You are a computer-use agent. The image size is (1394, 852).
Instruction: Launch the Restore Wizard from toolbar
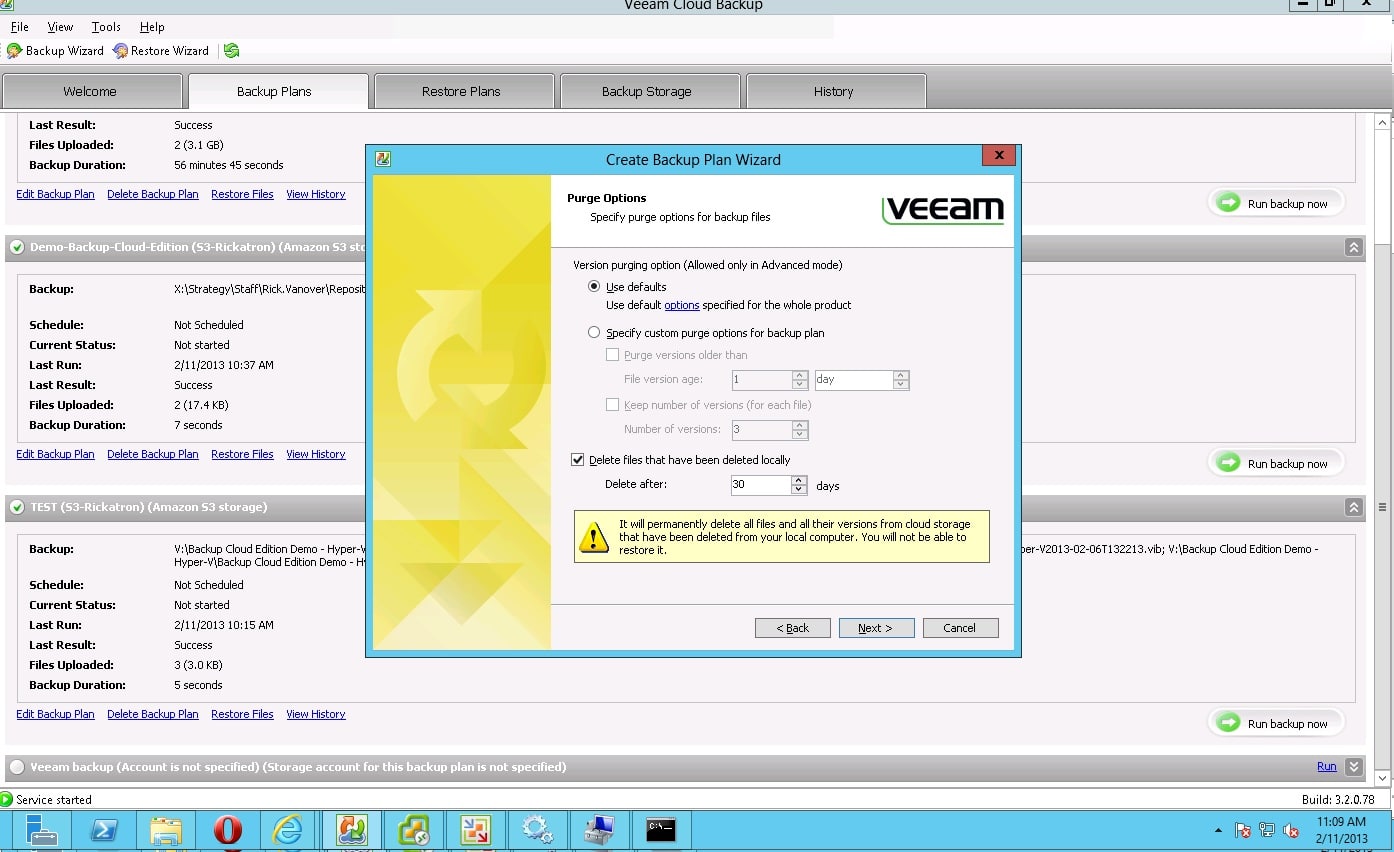pos(161,51)
